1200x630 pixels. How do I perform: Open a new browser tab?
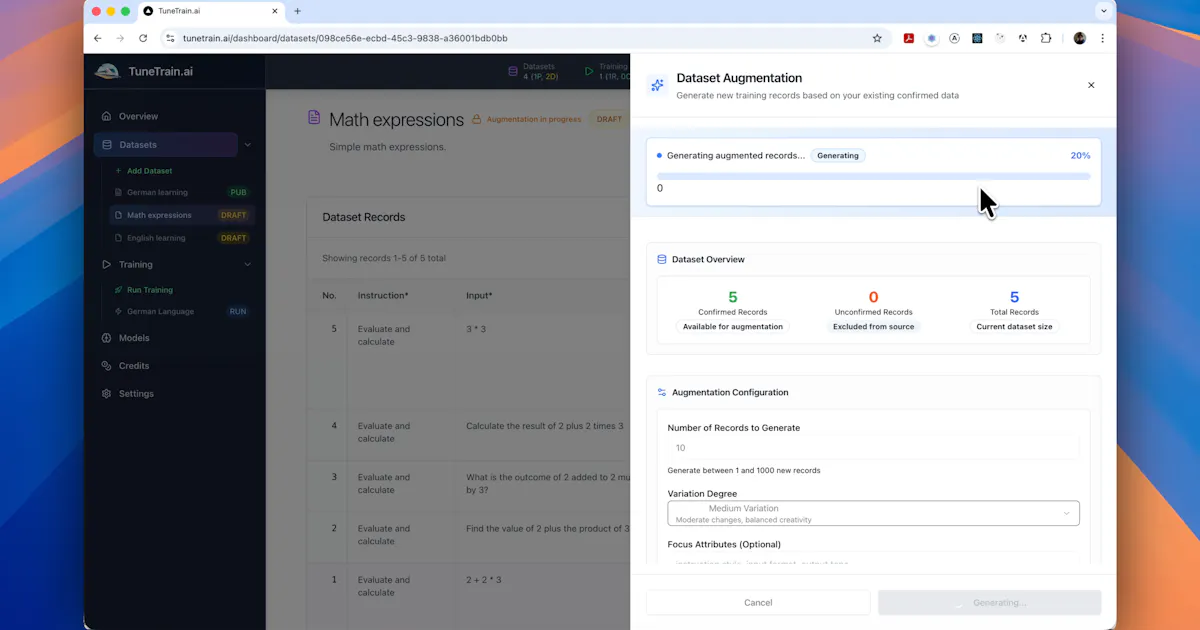coord(297,11)
